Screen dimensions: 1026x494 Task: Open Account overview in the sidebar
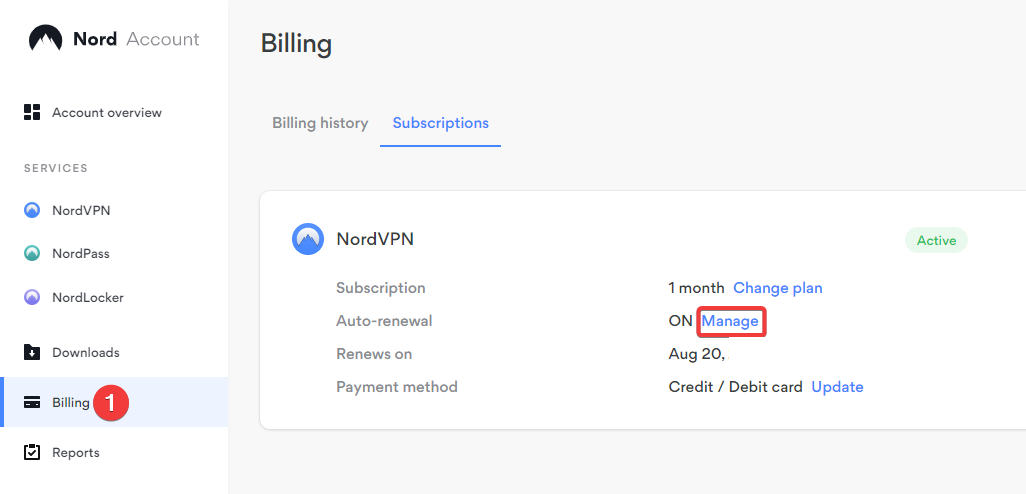107,113
